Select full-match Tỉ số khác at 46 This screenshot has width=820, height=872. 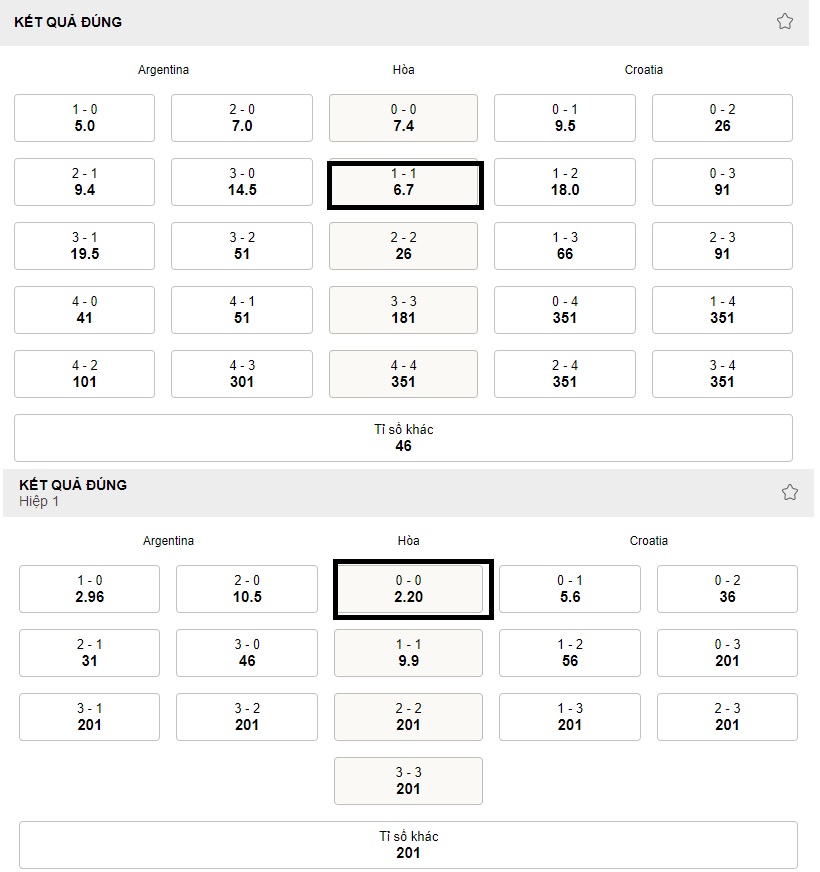coord(403,438)
